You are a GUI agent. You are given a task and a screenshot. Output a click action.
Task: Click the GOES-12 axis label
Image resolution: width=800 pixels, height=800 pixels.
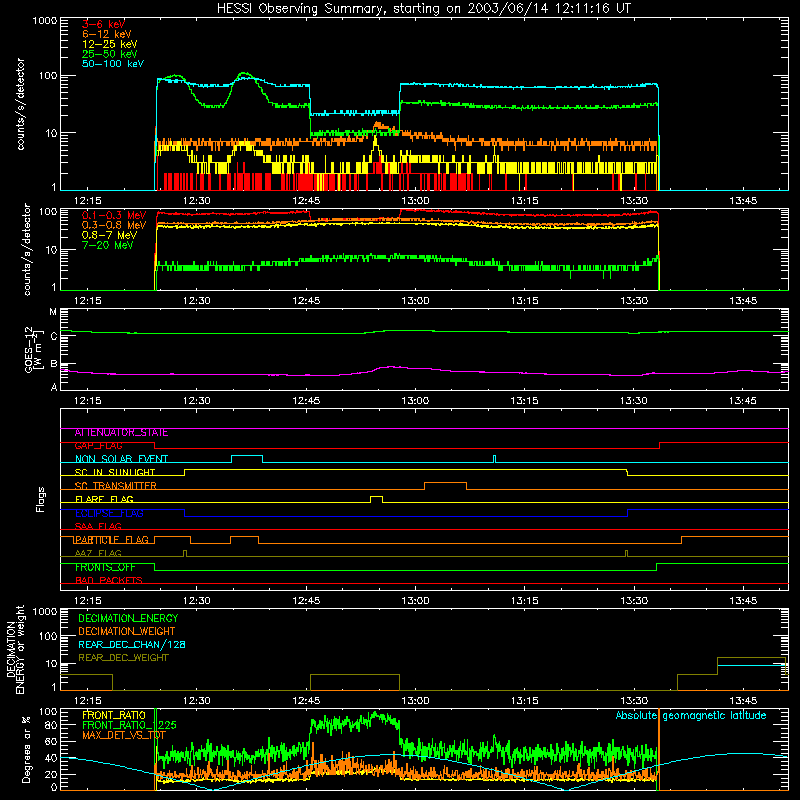coord(33,349)
